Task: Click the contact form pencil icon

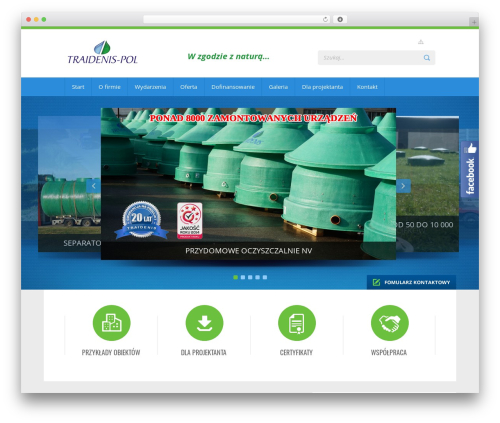Action: point(376,282)
